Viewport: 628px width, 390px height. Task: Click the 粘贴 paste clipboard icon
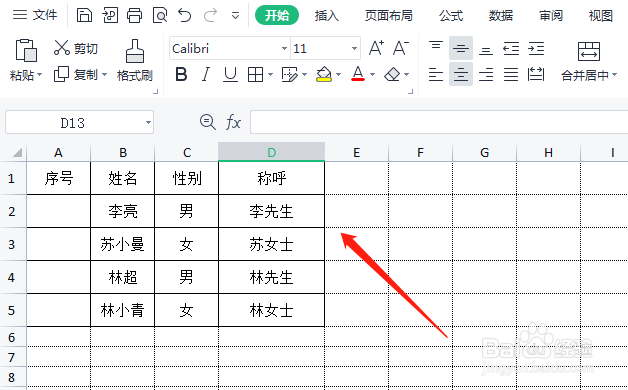coord(26,50)
